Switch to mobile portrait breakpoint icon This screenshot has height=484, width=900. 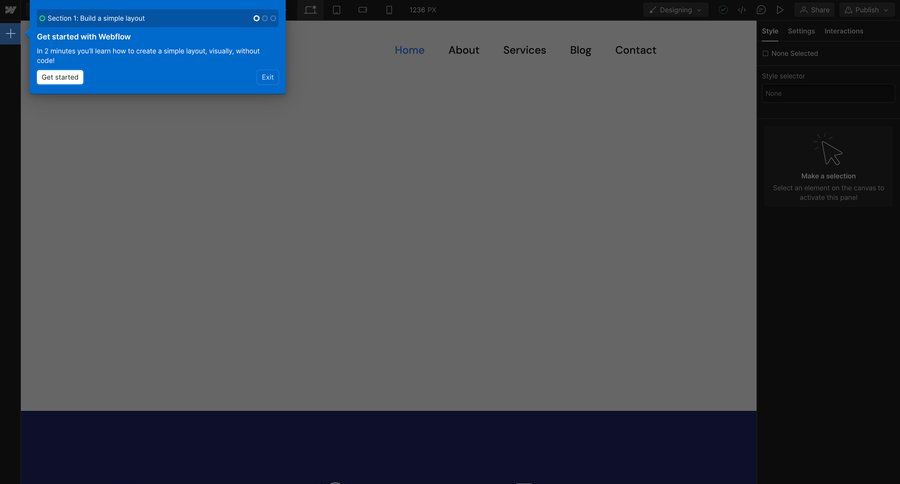pyautogui.click(x=389, y=10)
